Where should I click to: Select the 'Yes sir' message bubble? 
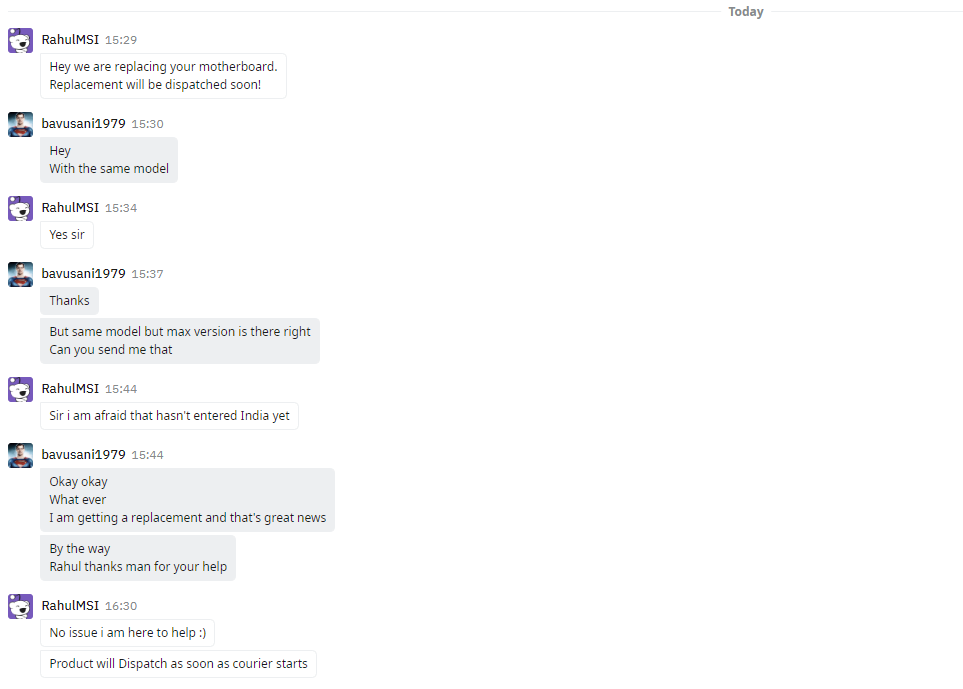[67, 235]
